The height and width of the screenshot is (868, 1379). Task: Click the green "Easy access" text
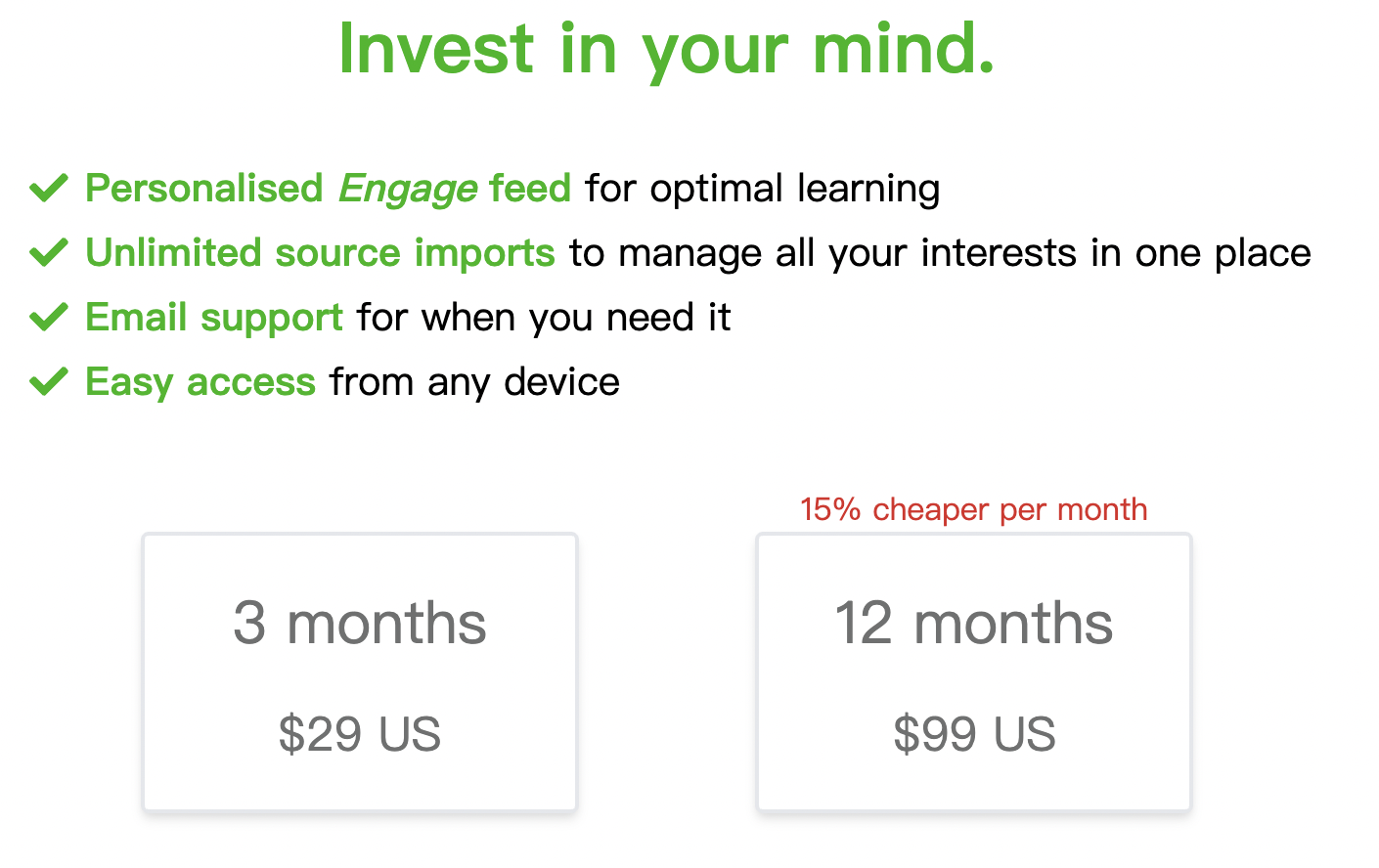(200, 382)
